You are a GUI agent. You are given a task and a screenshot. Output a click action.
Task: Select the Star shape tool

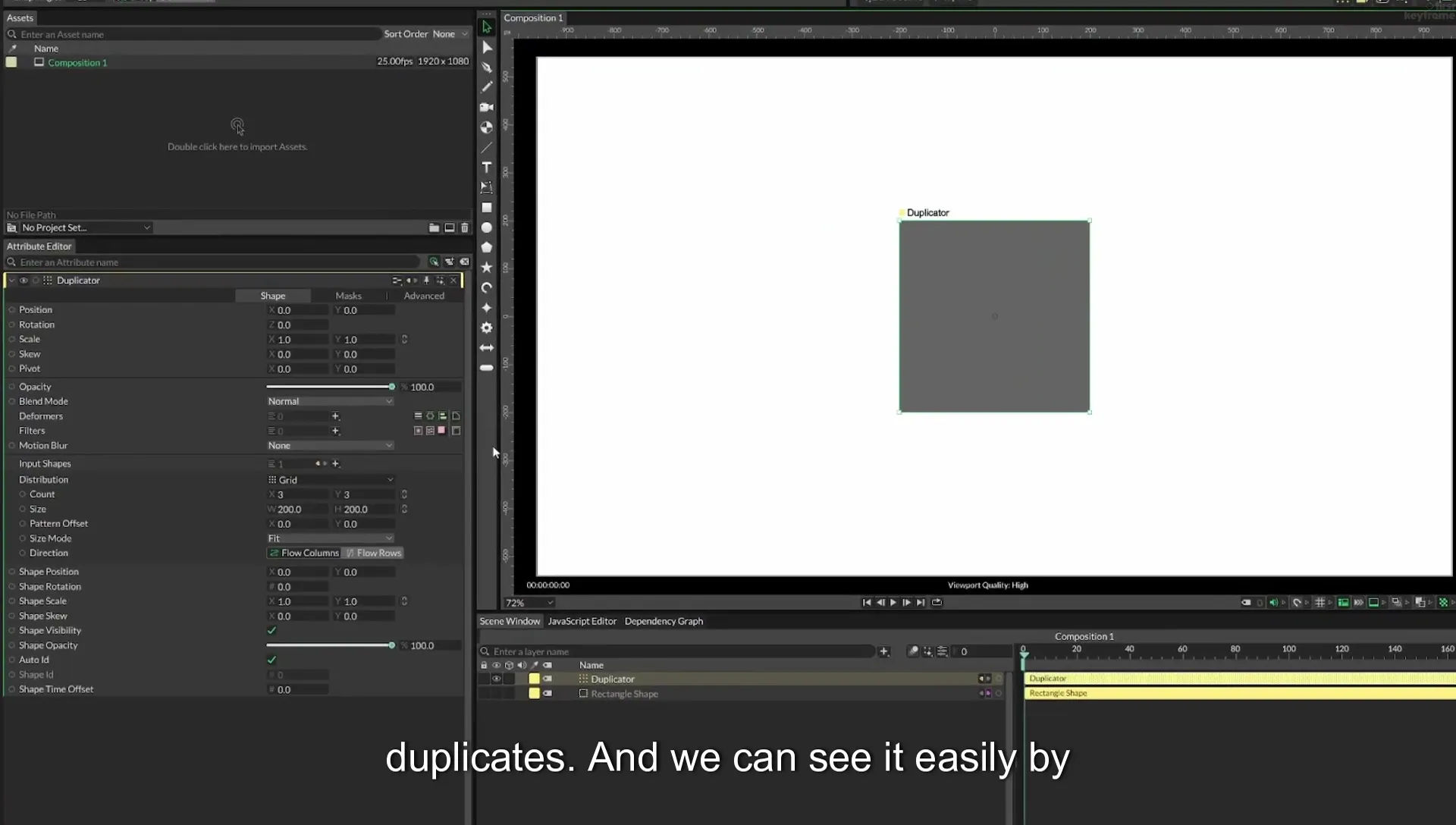[x=487, y=268]
